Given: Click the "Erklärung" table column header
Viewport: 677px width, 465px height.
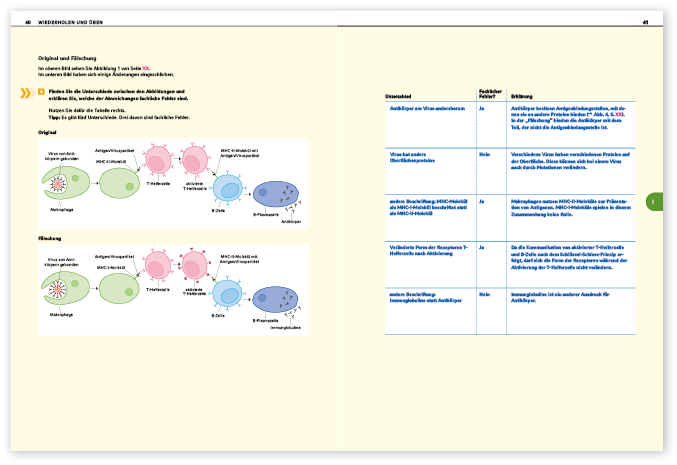Looking at the screenshot, I should (x=522, y=96).
